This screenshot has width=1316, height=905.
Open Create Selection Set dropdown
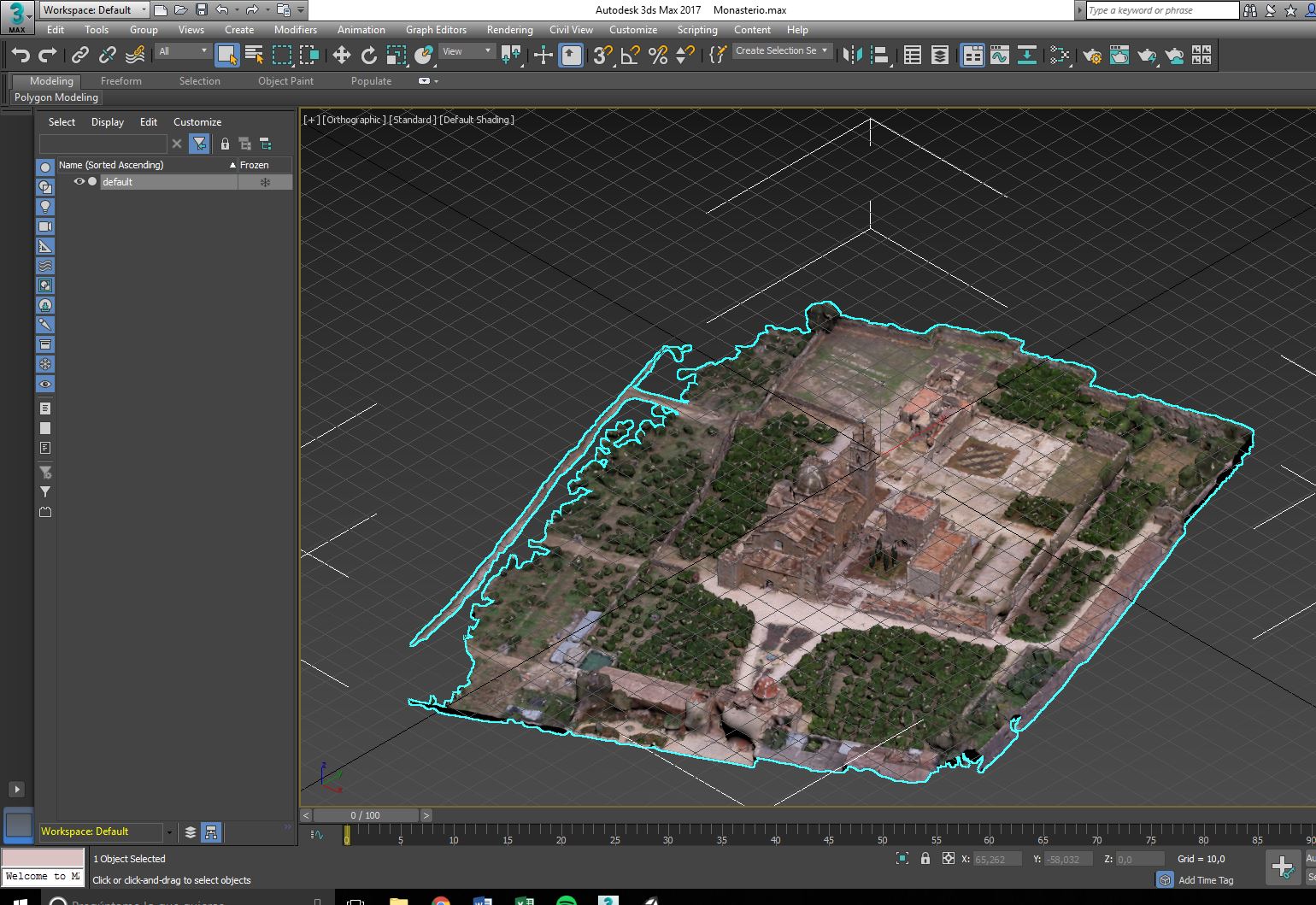click(x=782, y=50)
